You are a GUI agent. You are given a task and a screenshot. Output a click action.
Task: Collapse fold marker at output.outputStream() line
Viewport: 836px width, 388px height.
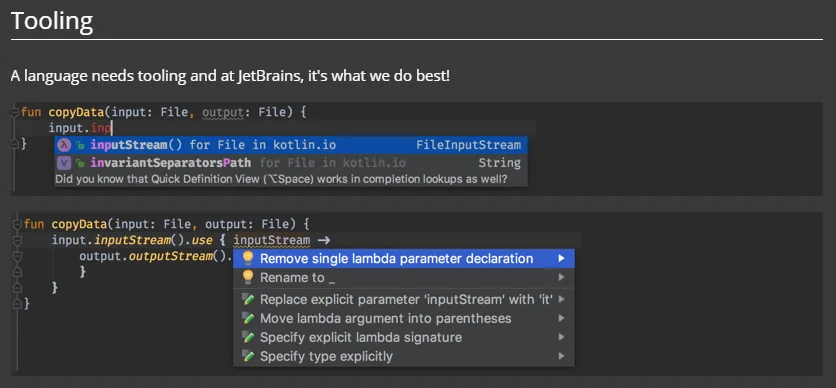coord(18,257)
